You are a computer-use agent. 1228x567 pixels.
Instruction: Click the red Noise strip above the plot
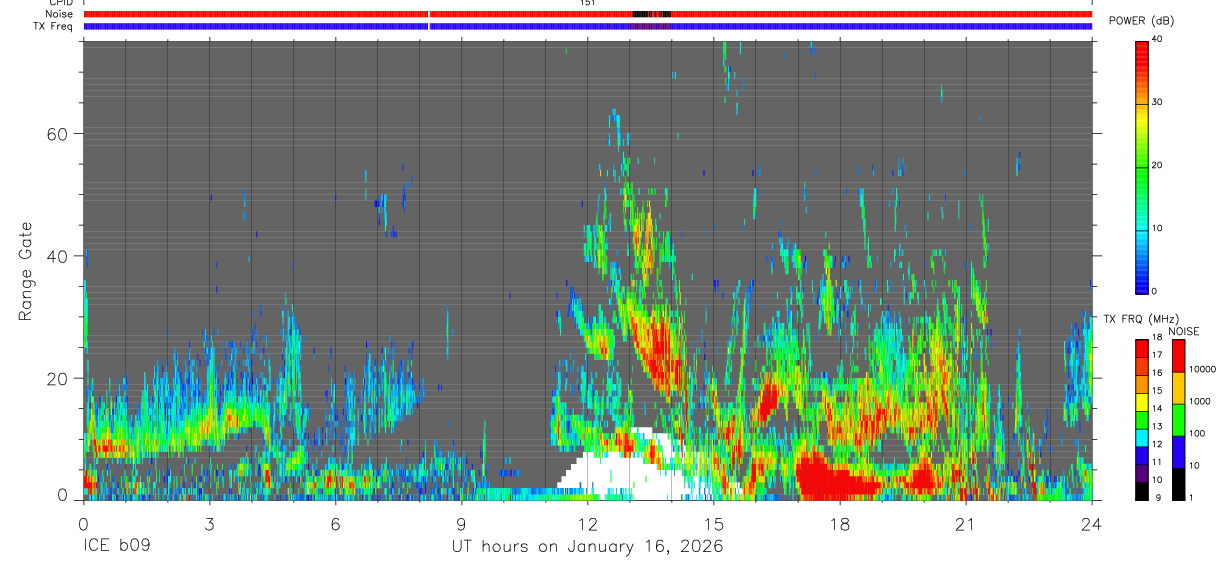588,14
